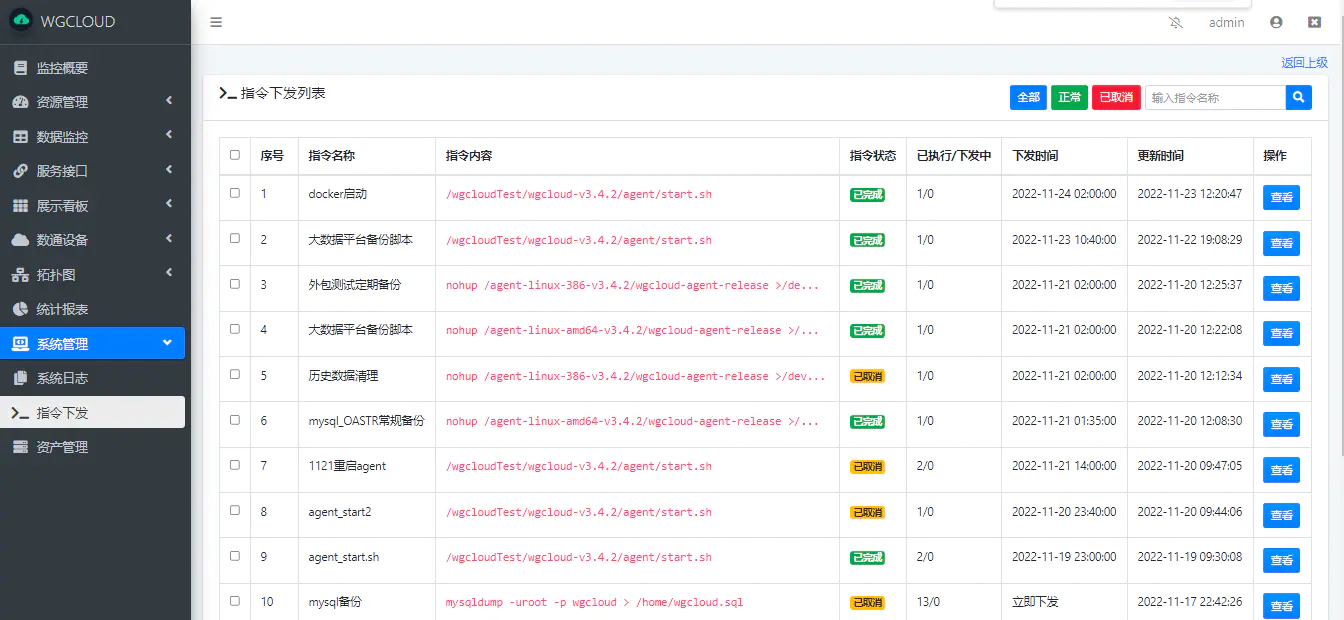This screenshot has height=620, width=1344.
Task: Open the user profile icon
Action: (x=1276, y=22)
